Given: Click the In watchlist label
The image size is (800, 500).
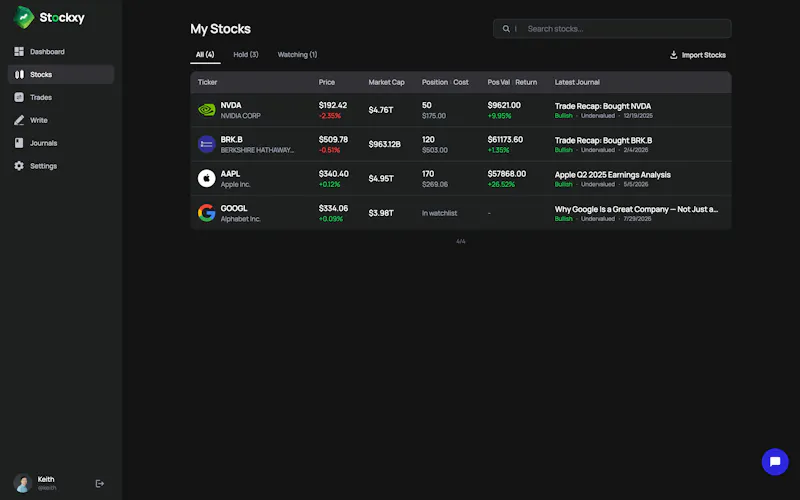Looking at the screenshot, I should [439, 213].
